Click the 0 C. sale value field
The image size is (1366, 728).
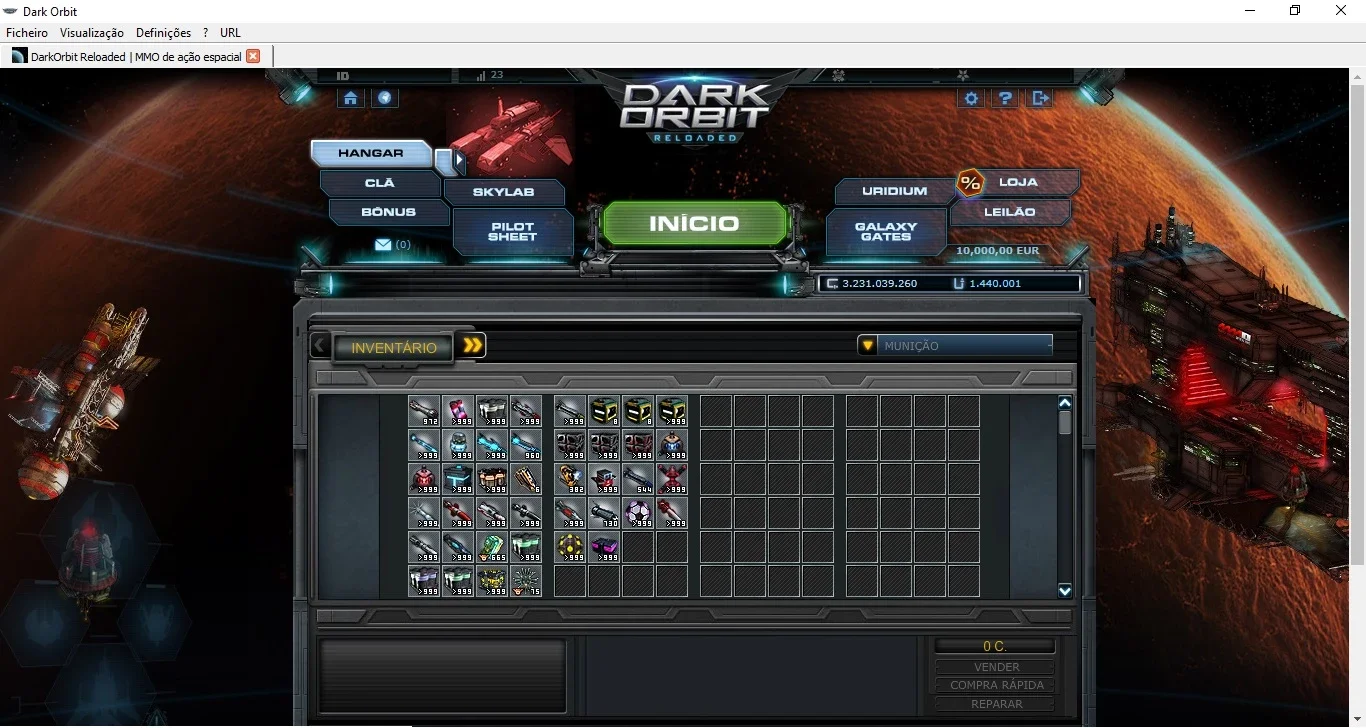pyautogui.click(x=995, y=646)
